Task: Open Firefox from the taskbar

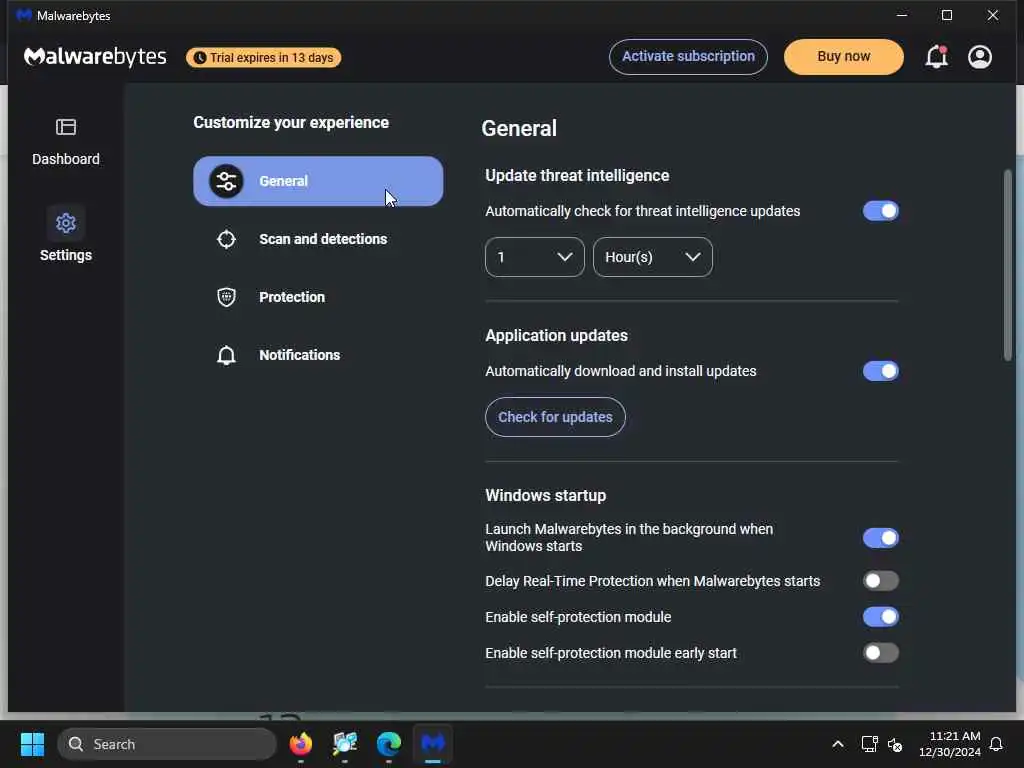Action: point(300,744)
